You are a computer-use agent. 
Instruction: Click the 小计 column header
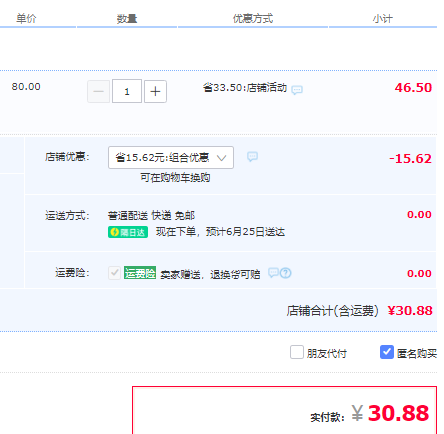[383, 19]
